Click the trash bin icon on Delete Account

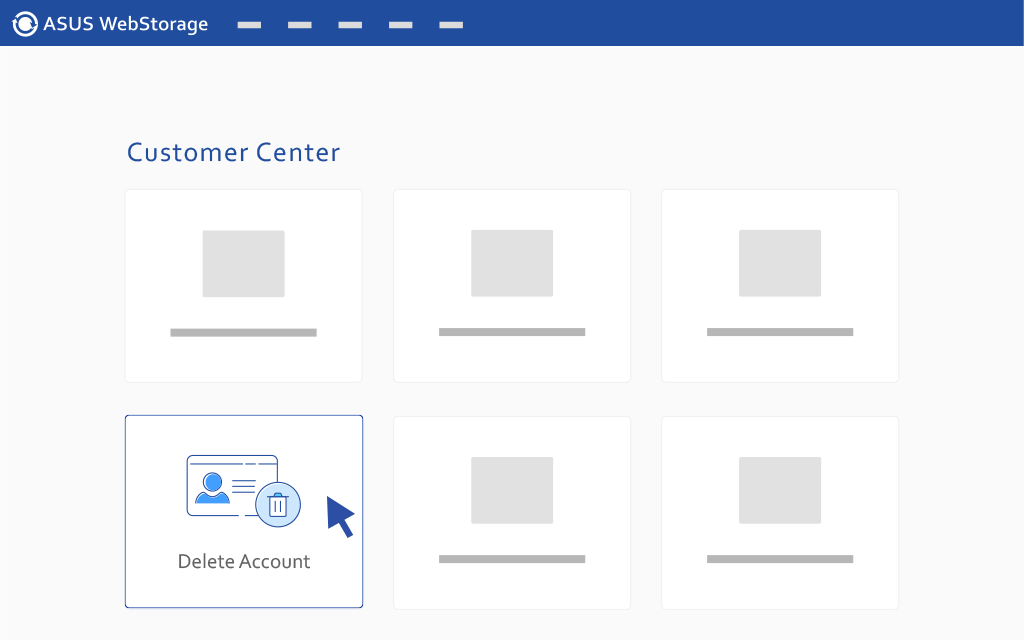tap(278, 504)
